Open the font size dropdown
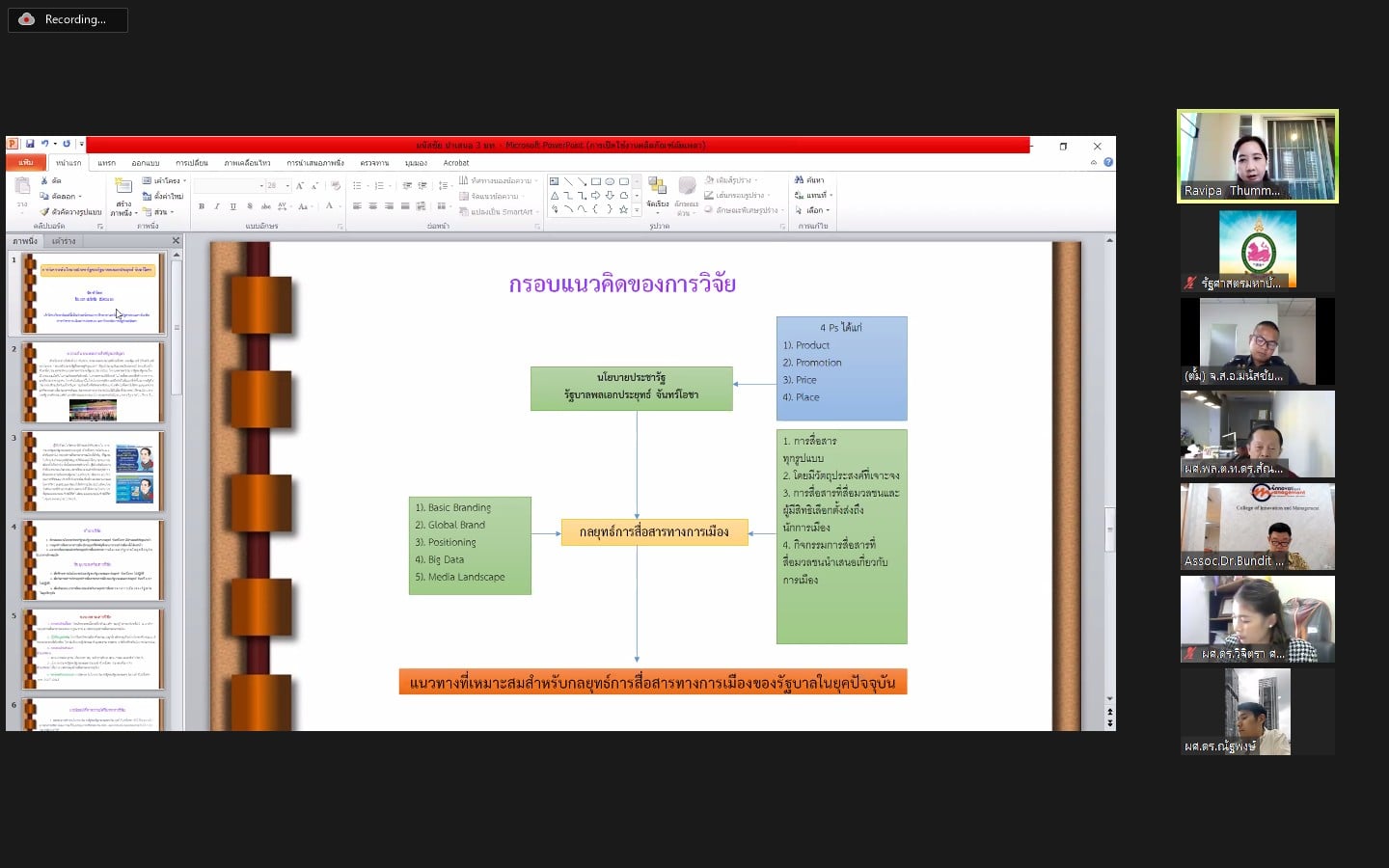Image resolution: width=1389 pixels, height=868 pixels. pyautogui.click(x=287, y=185)
